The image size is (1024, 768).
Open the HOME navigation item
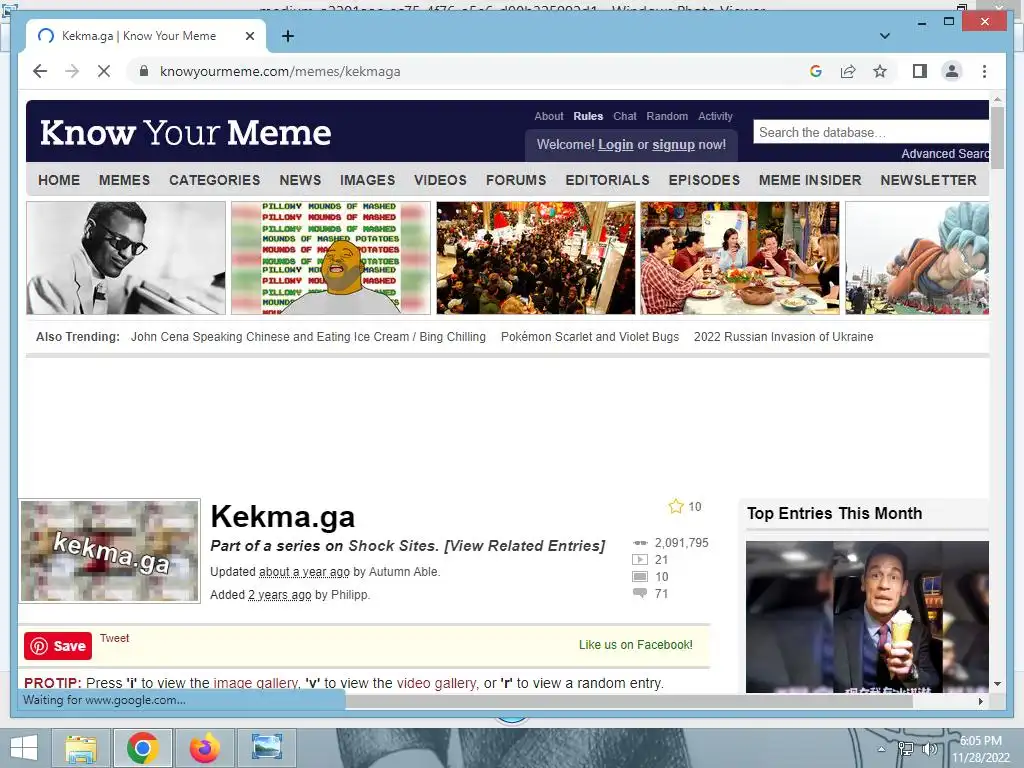(x=59, y=180)
